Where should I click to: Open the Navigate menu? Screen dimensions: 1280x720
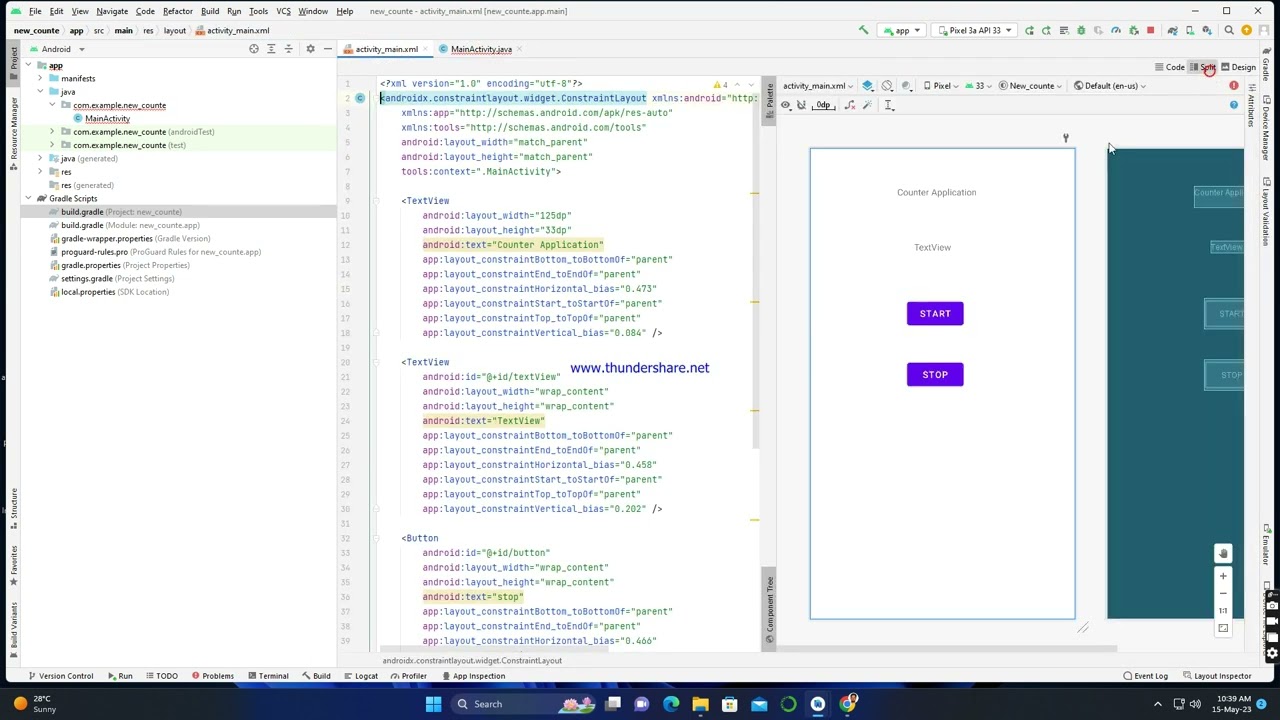[112, 11]
